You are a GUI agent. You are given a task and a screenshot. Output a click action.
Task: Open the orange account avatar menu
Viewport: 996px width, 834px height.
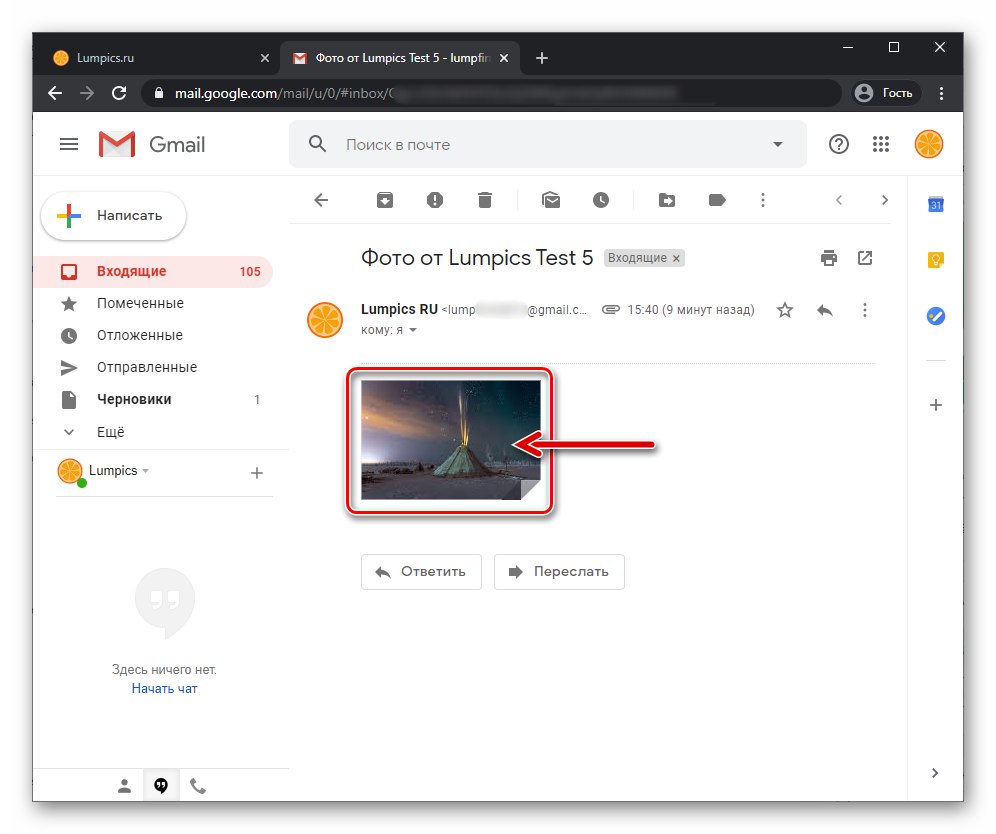(x=929, y=144)
